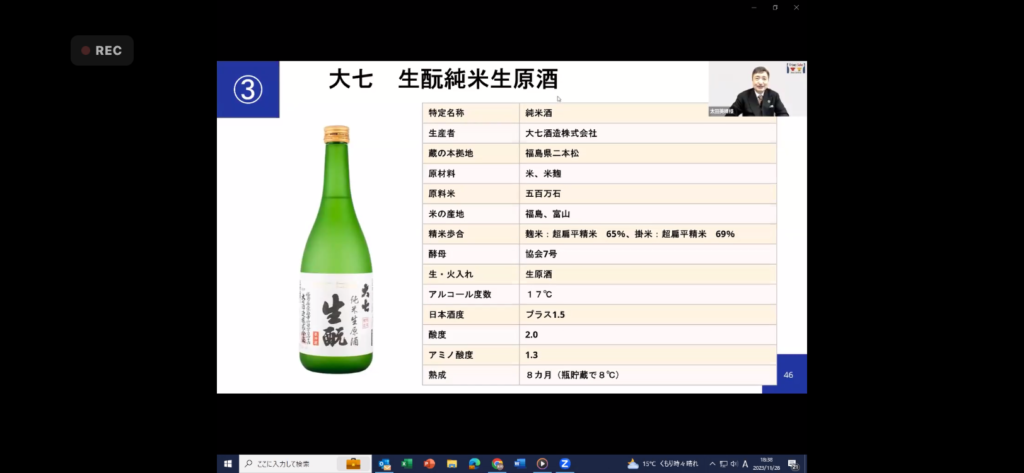Click the 蔵の本拠地 label cell
Screen dimensions: 1024x473
(x=471, y=153)
